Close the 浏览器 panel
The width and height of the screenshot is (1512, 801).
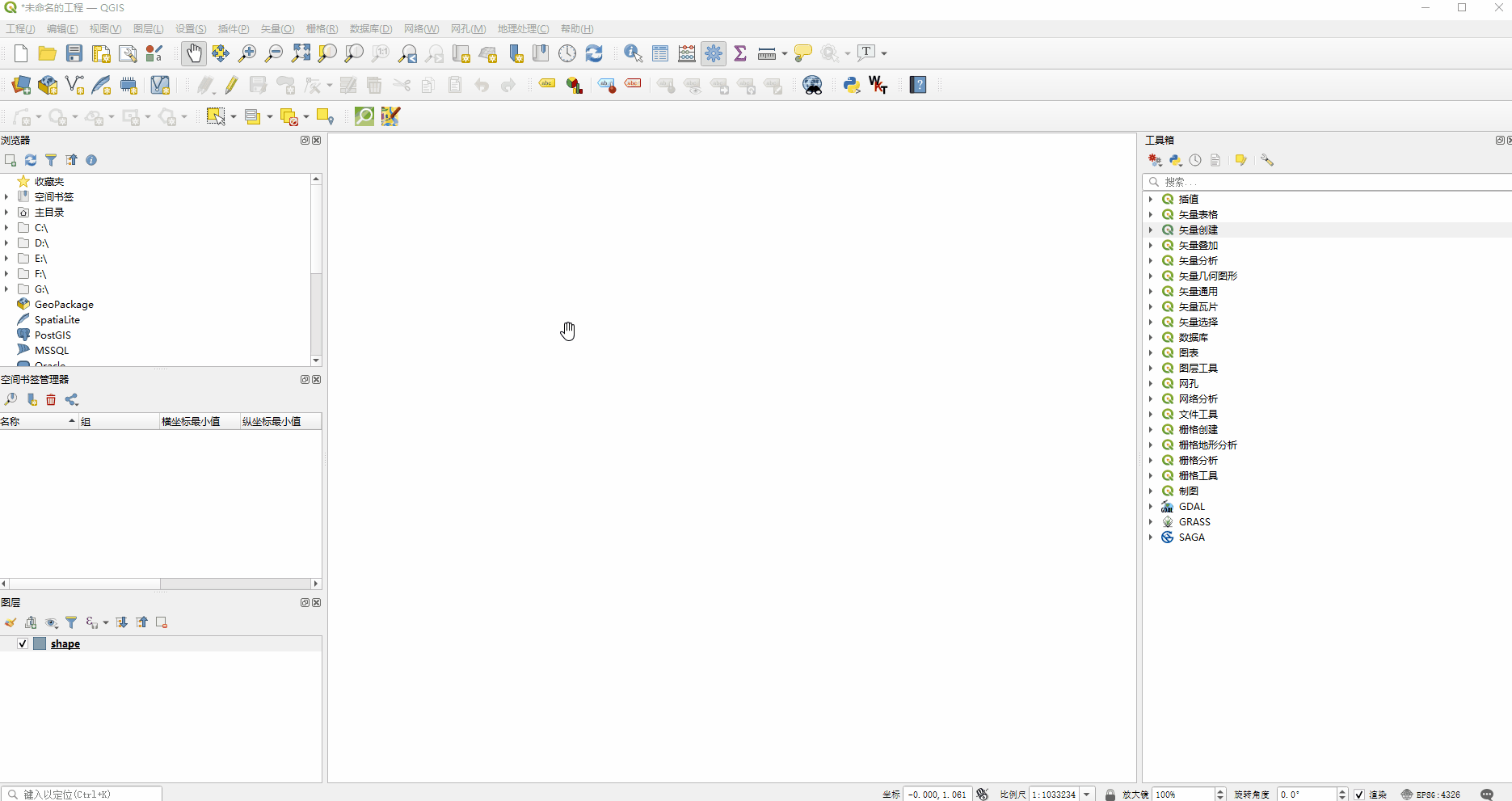(x=317, y=140)
